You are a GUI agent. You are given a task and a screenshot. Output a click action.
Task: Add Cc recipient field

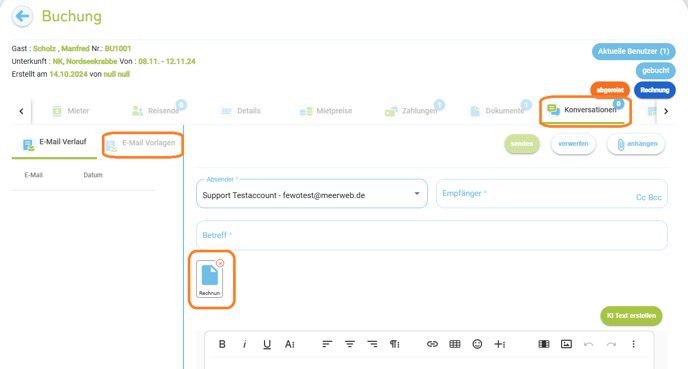click(x=641, y=197)
